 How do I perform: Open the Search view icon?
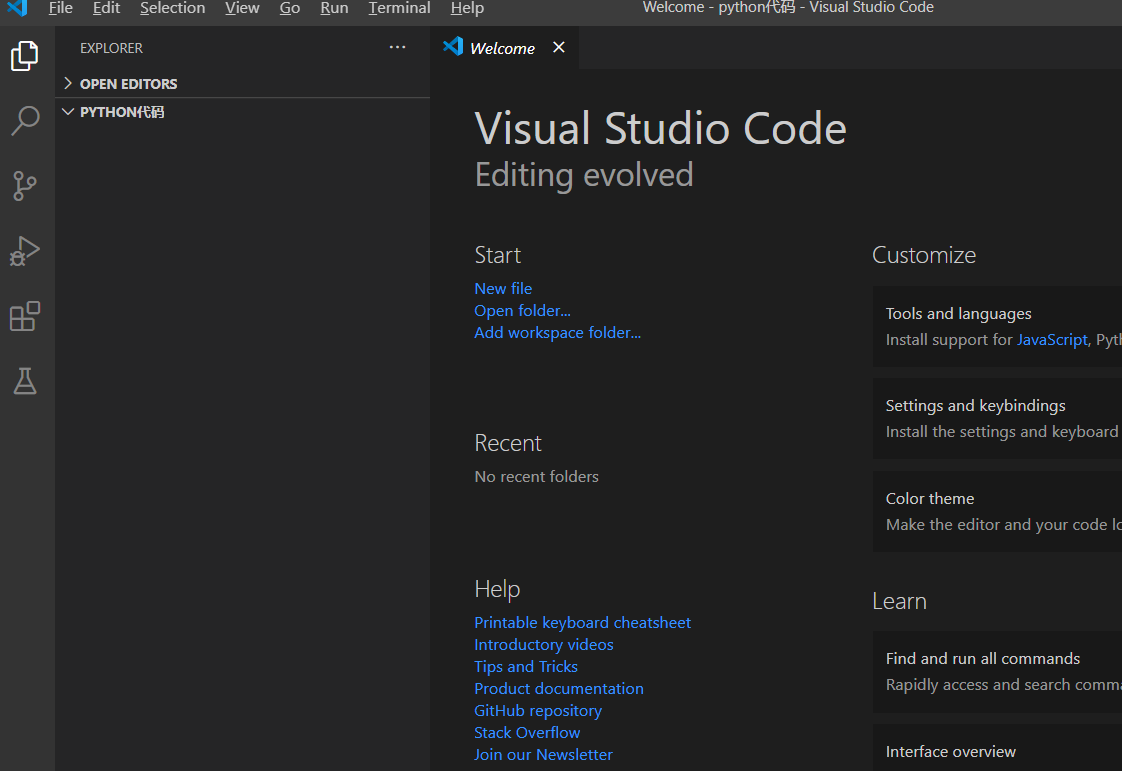[25, 121]
